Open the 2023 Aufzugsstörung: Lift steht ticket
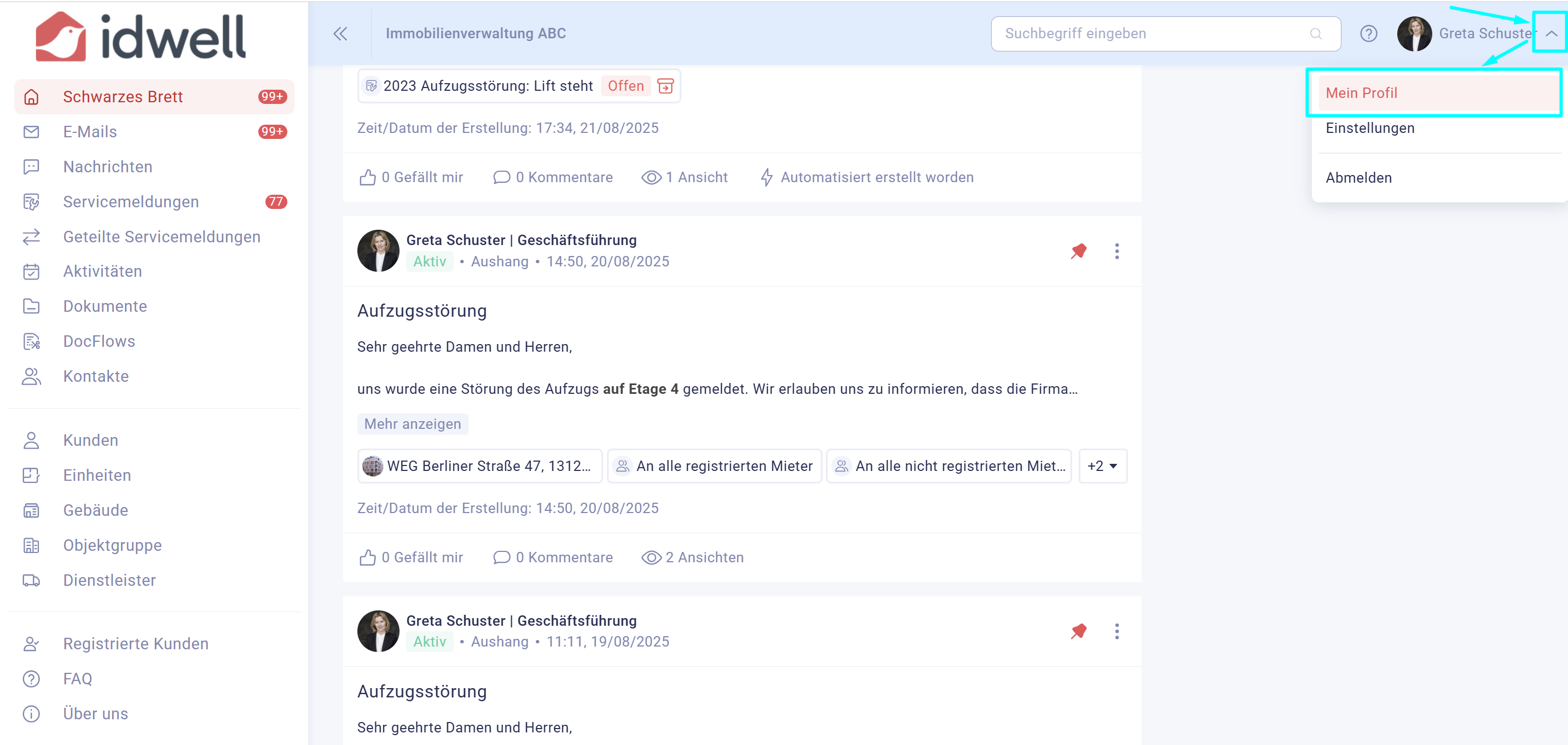 488,86
